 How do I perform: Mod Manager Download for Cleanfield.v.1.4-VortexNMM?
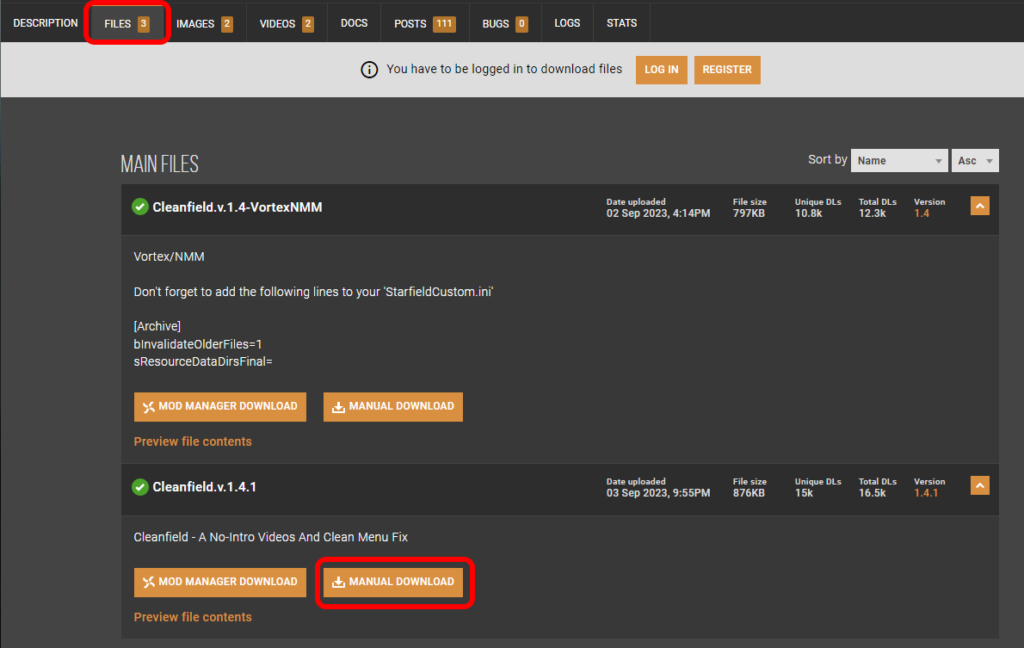pyautogui.click(x=220, y=406)
